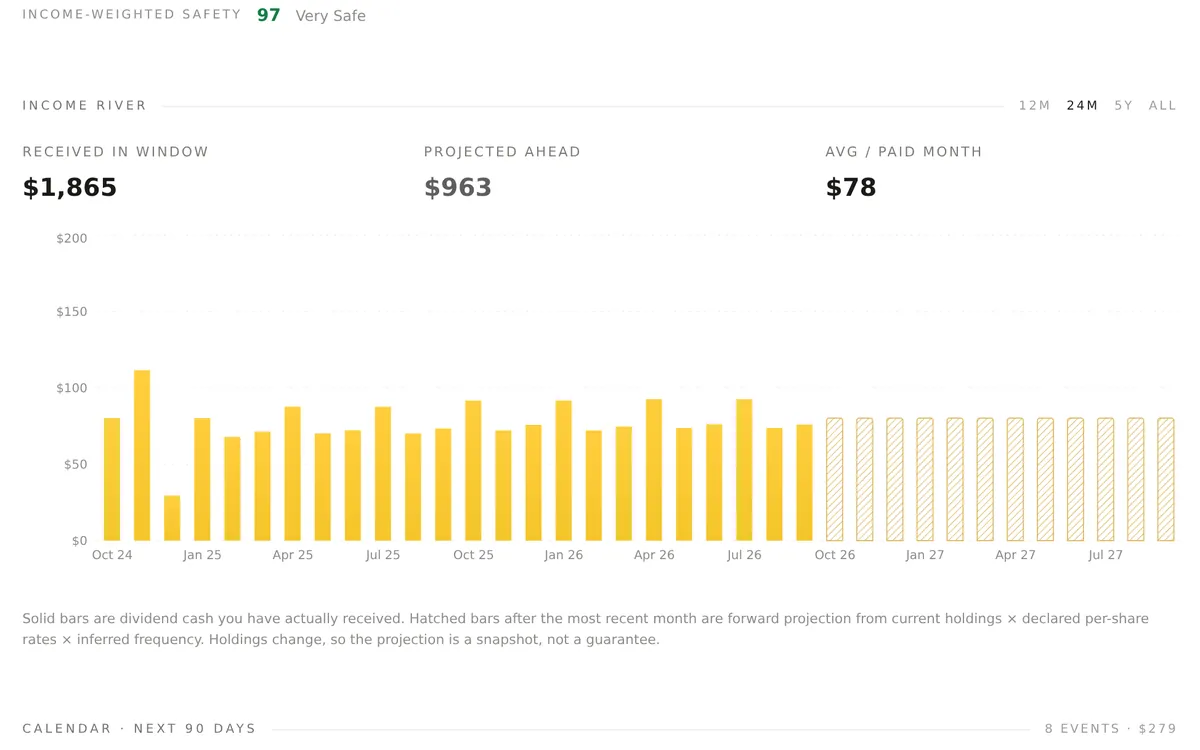Click the $1,865 received amount
Screen dimensions: 1200x750
click(x=70, y=188)
